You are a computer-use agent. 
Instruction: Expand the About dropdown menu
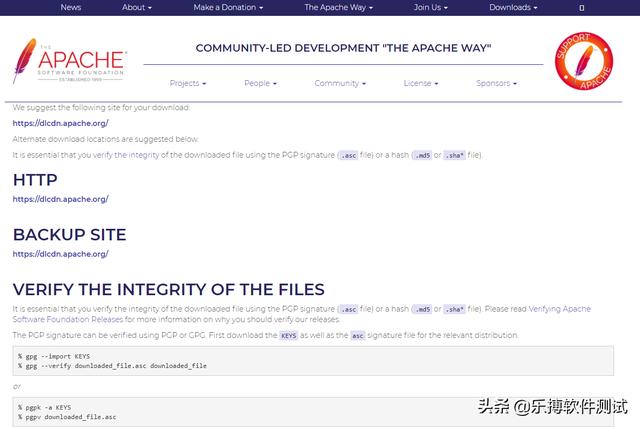(137, 7)
